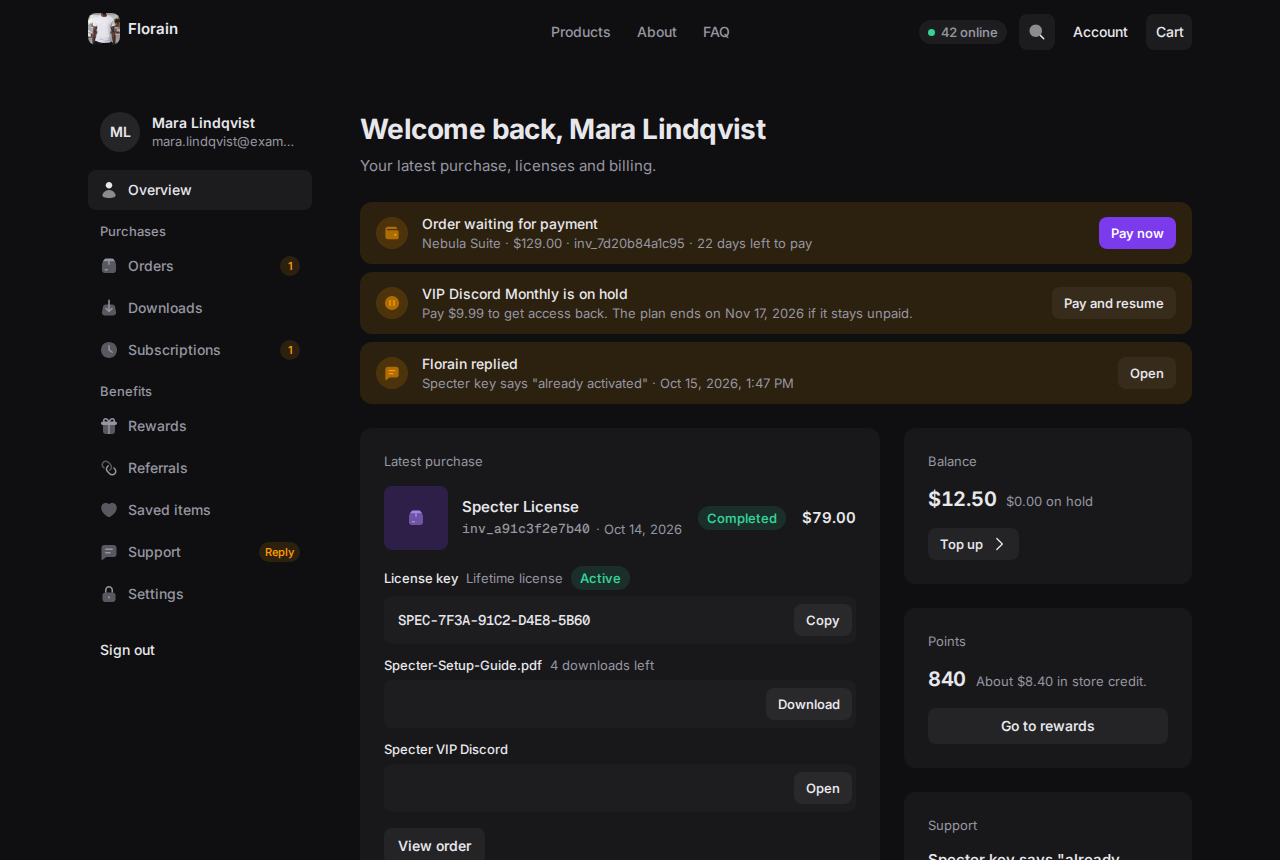Download Specter-Setup-Guide.pdf
Image resolution: width=1280 pixels, height=860 pixels.
808,704
